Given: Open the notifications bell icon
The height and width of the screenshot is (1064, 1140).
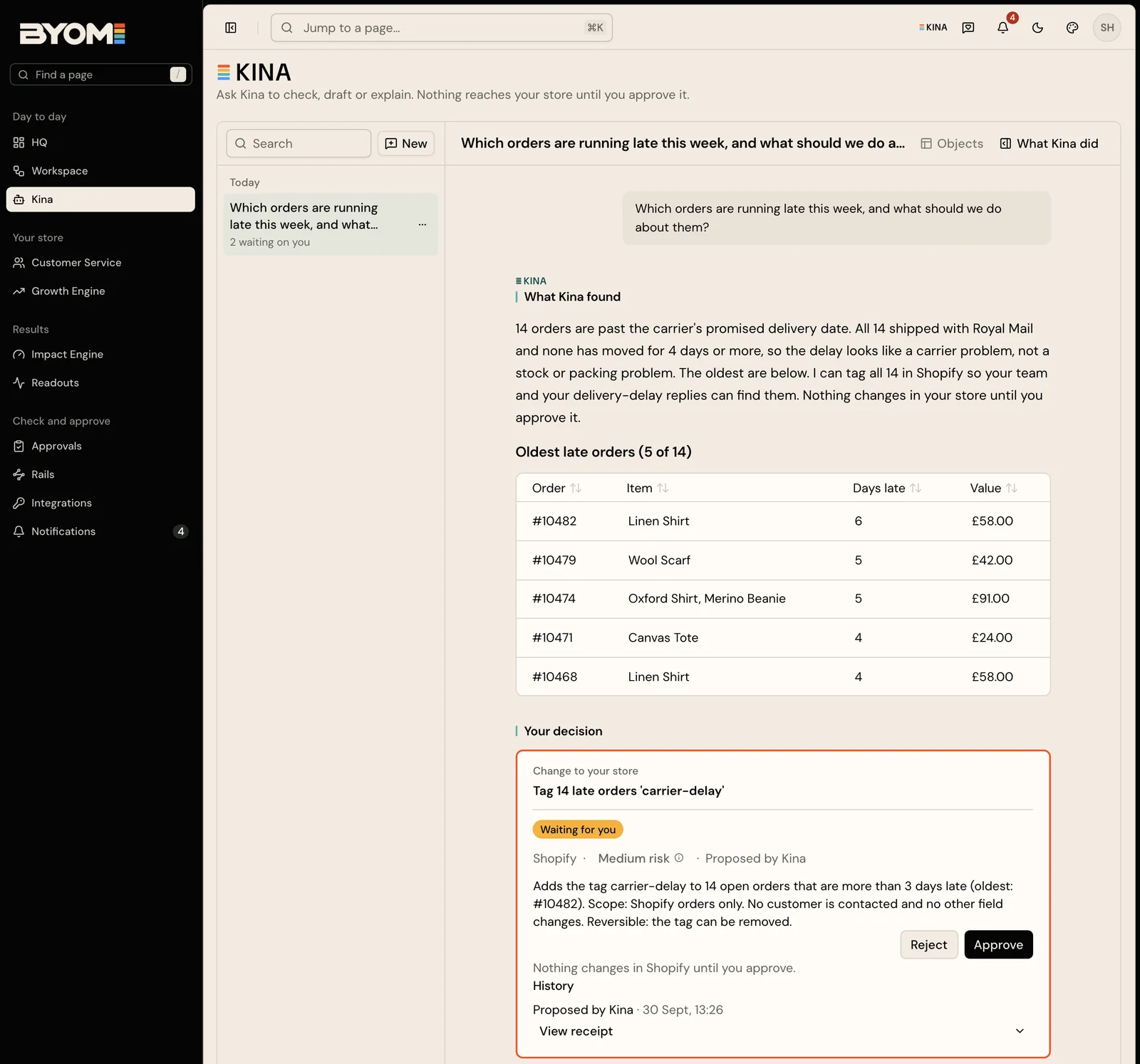Looking at the screenshot, I should 1002,28.
